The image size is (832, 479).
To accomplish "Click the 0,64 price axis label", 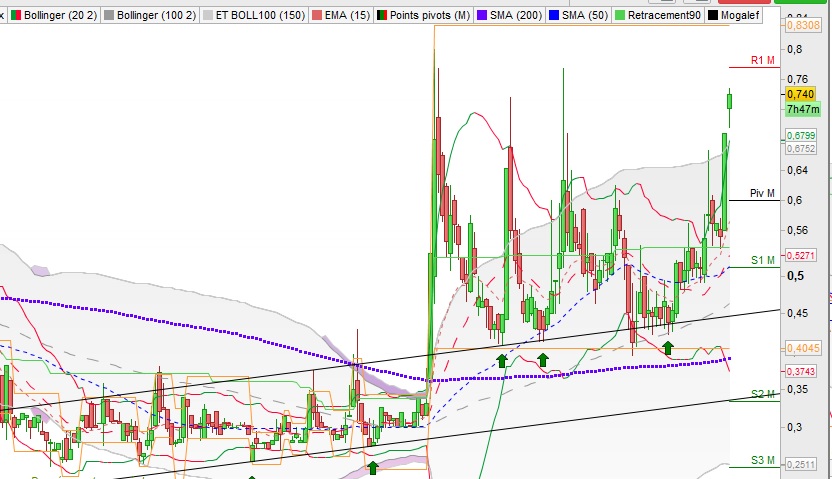I will coord(798,170).
